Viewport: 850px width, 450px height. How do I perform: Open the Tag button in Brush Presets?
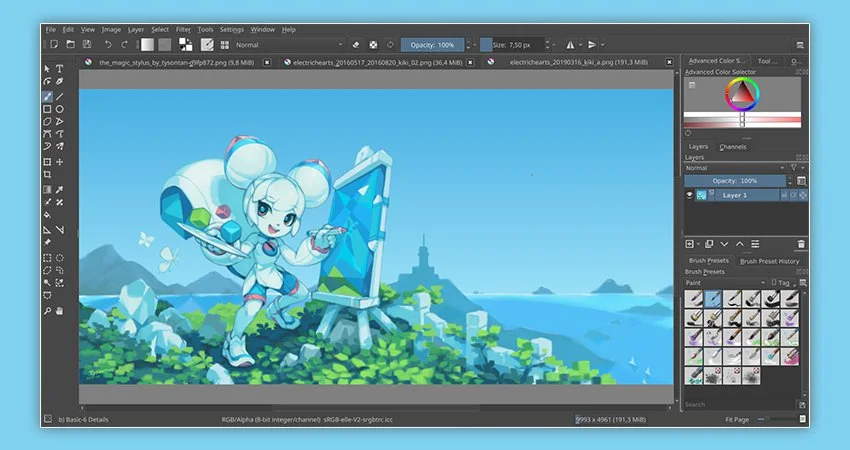coord(781,282)
